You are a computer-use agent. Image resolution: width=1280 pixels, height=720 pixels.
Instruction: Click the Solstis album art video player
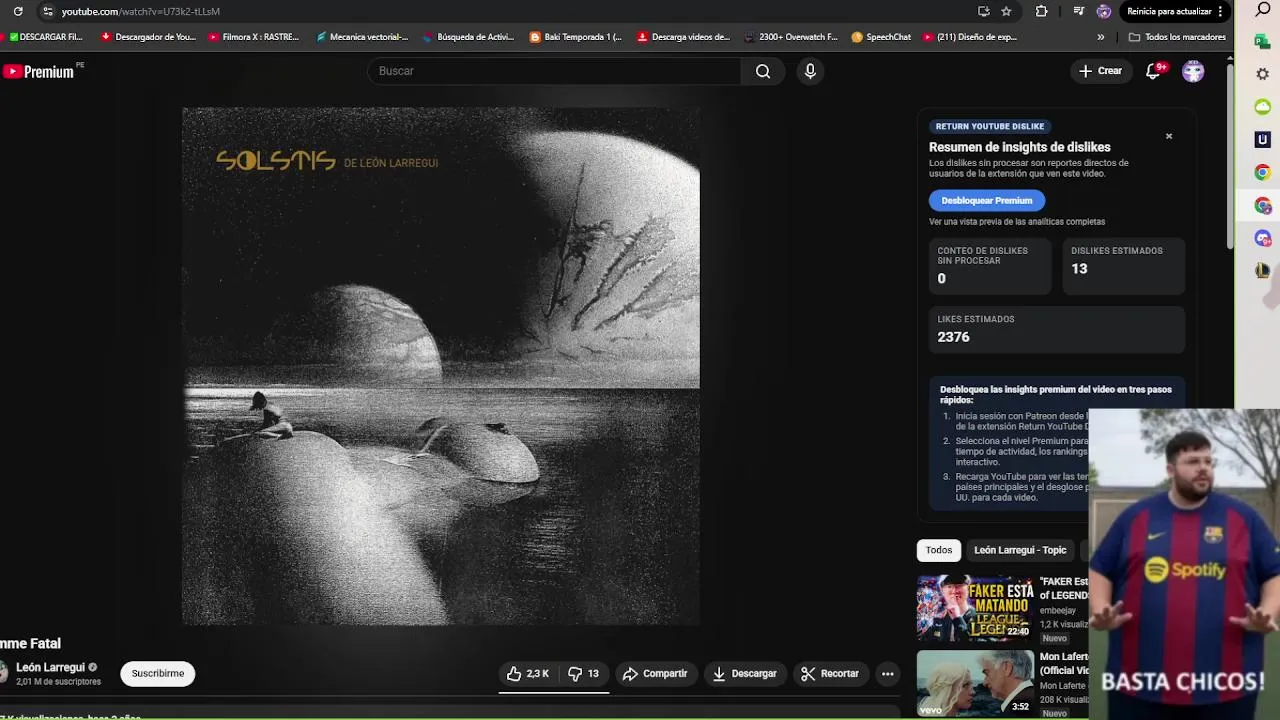point(441,366)
